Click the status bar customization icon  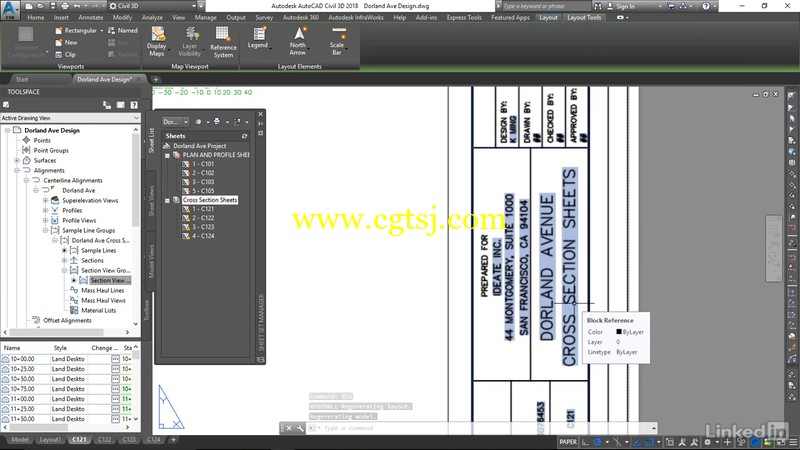pyautogui.click(x=793, y=442)
